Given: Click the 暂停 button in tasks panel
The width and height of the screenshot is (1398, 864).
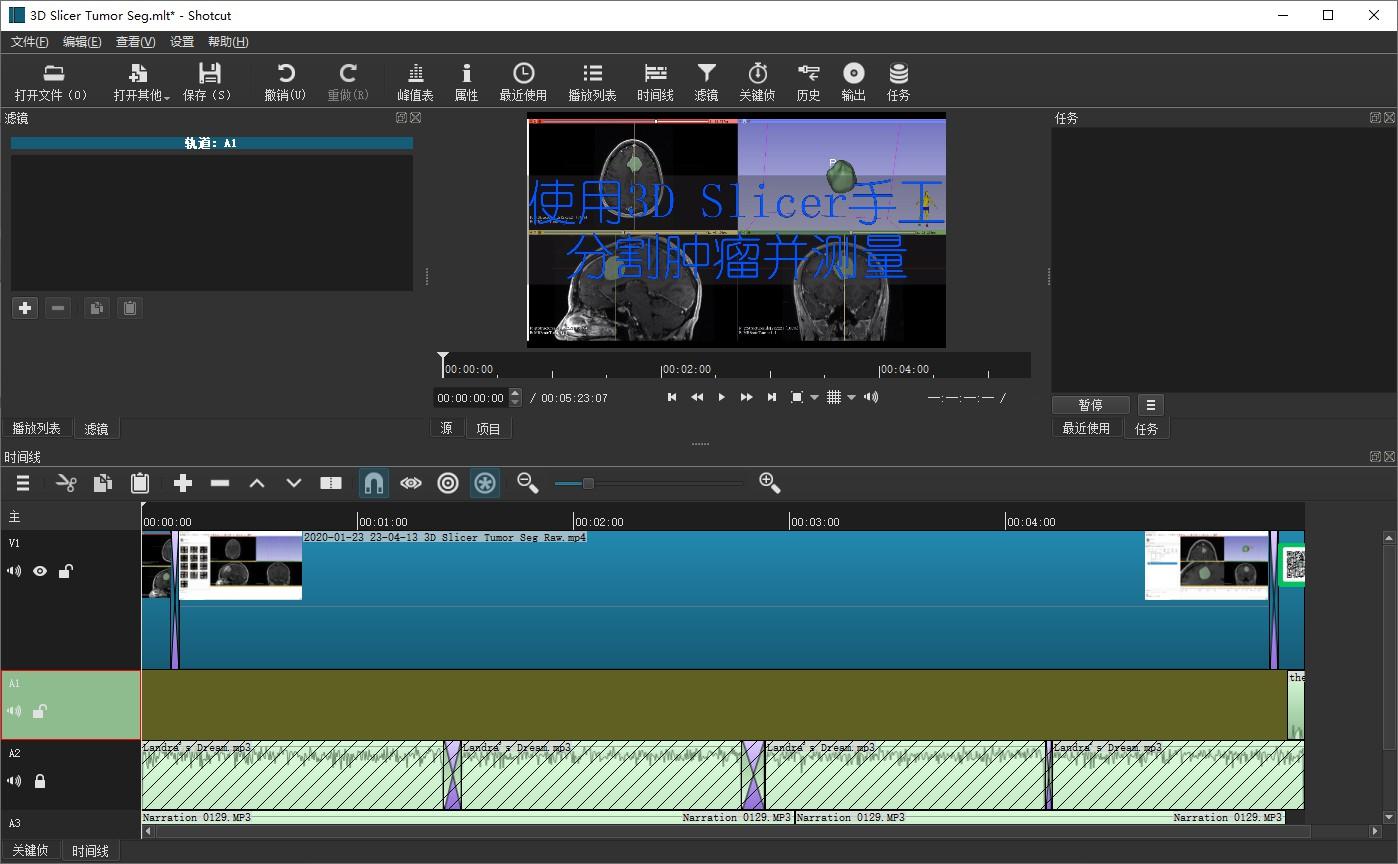Looking at the screenshot, I should click(1091, 405).
